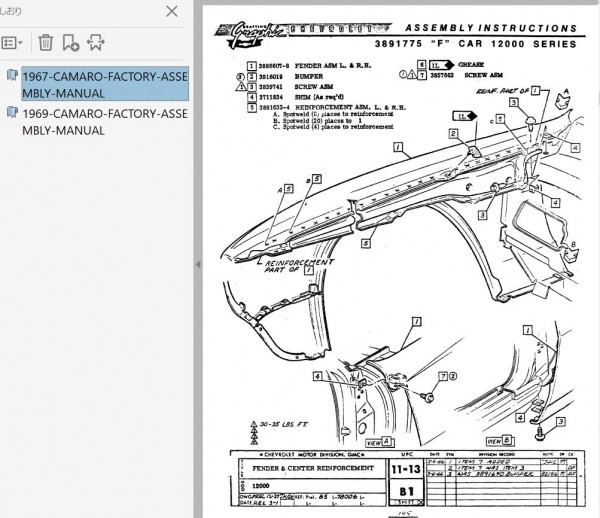Image resolution: width=600 pixels, height=518 pixels.
Task: Collapse the side panel using the divider arrow
Action: (198, 264)
